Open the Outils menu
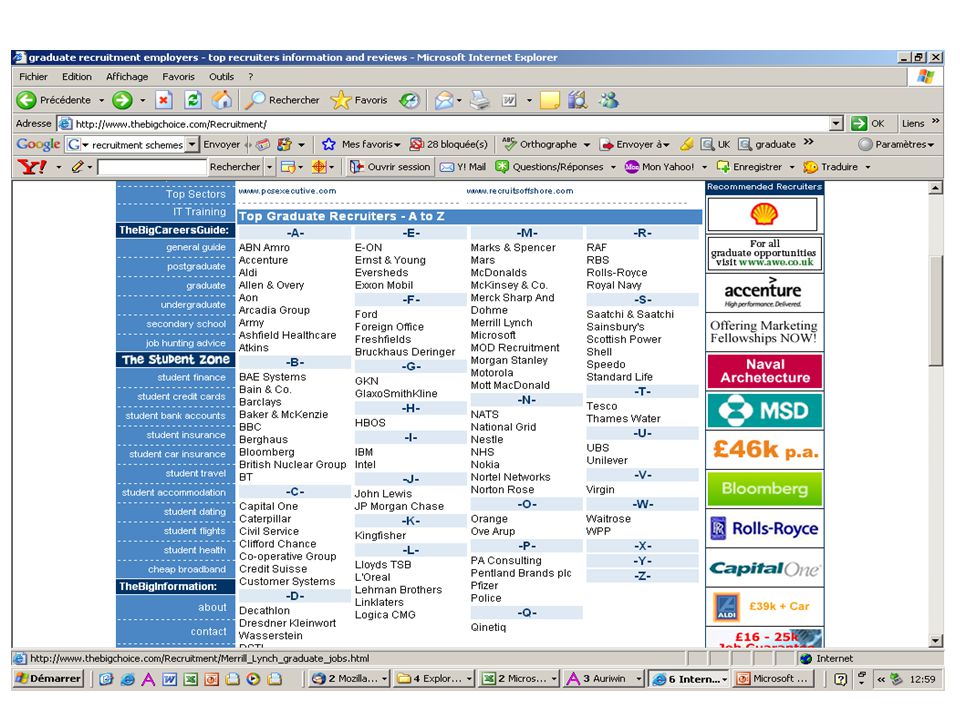 [x=221, y=77]
